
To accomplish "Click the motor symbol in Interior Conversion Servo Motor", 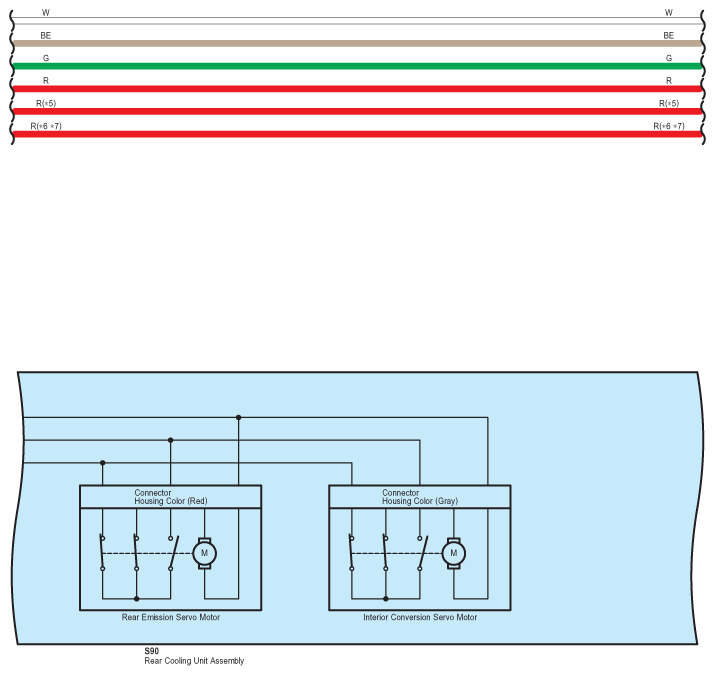I will (453, 552).
